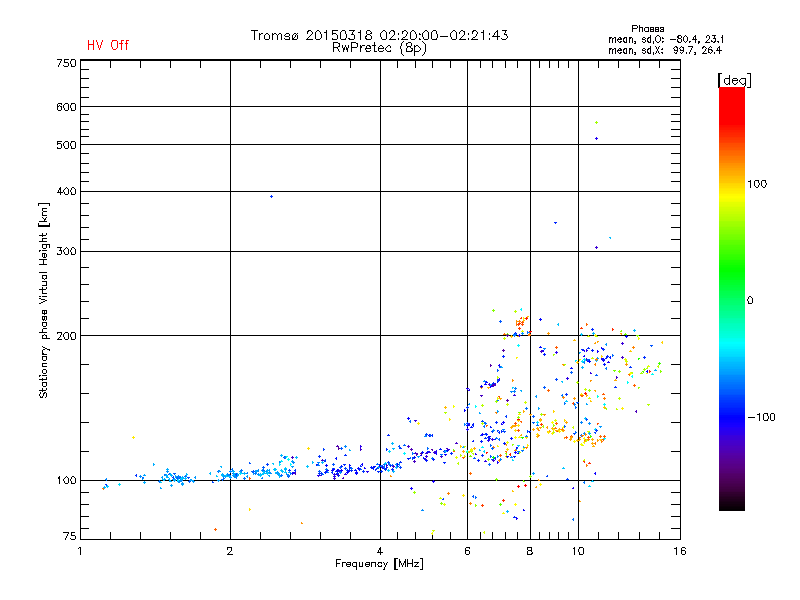Click the 'RwPretec (8p)' subtitle
The height and width of the screenshot is (600, 800).
coord(379,48)
